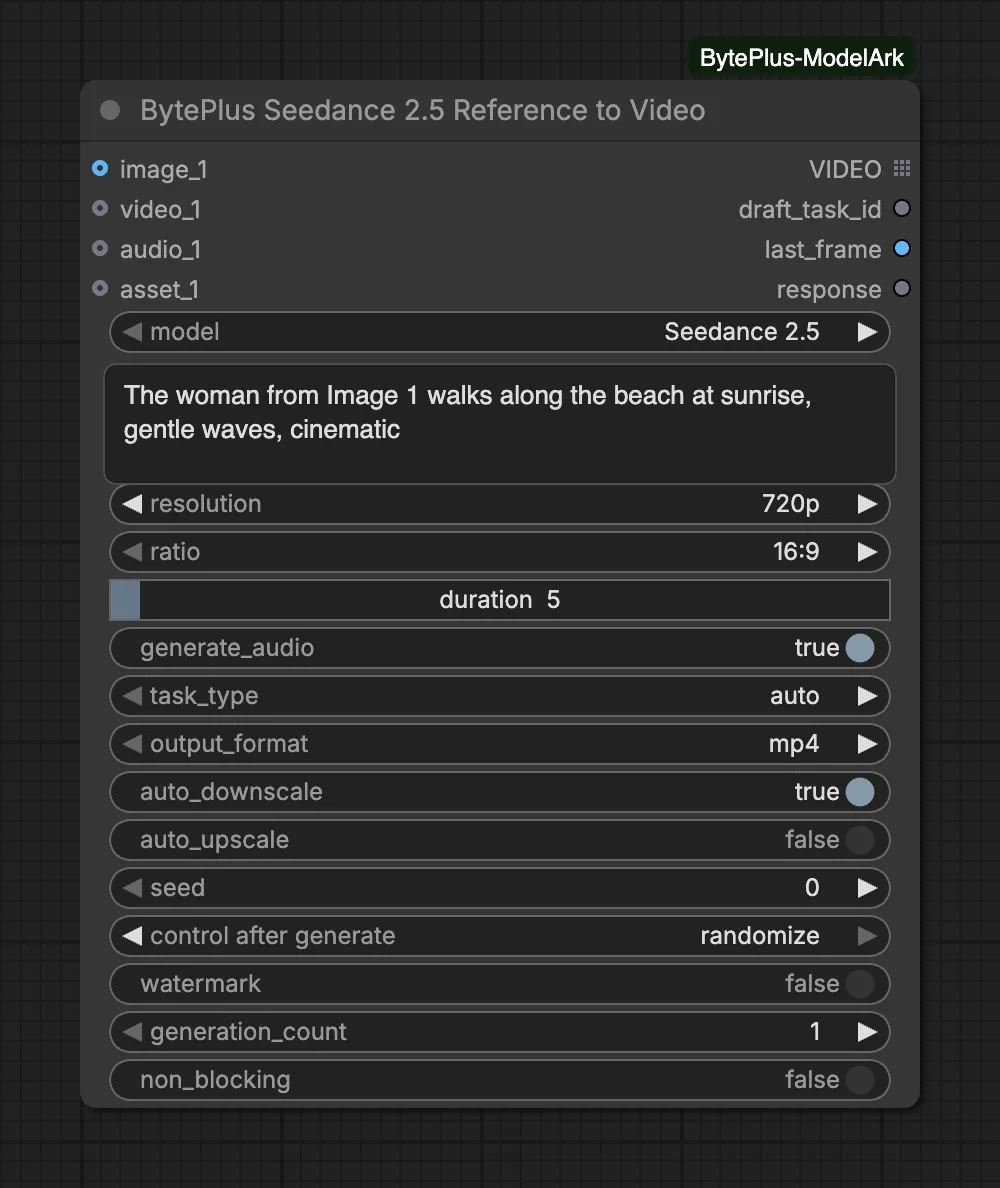Click the VIDEO output label
1000x1188 pixels.
point(845,170)
